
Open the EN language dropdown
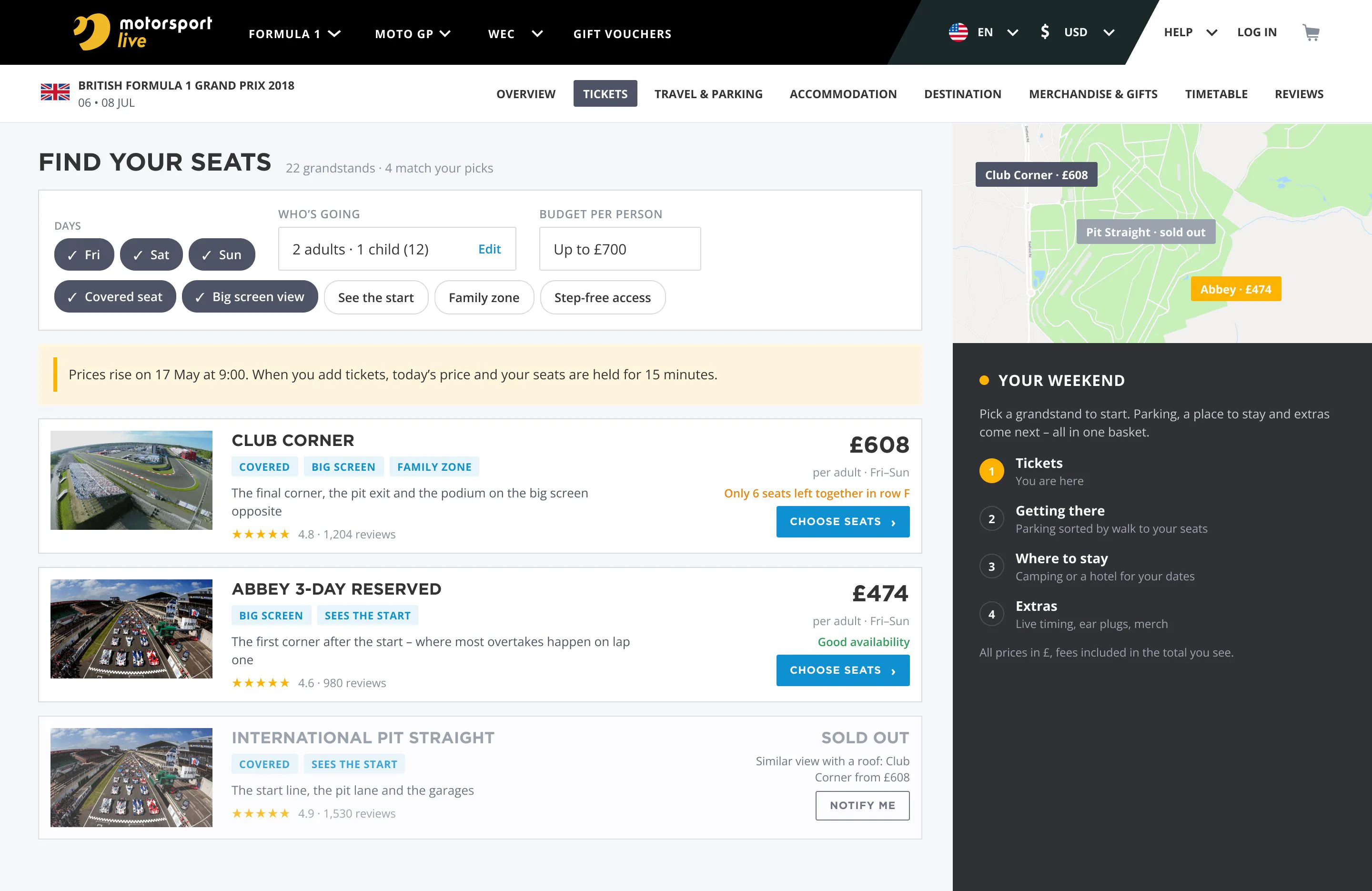pos(997,32)
